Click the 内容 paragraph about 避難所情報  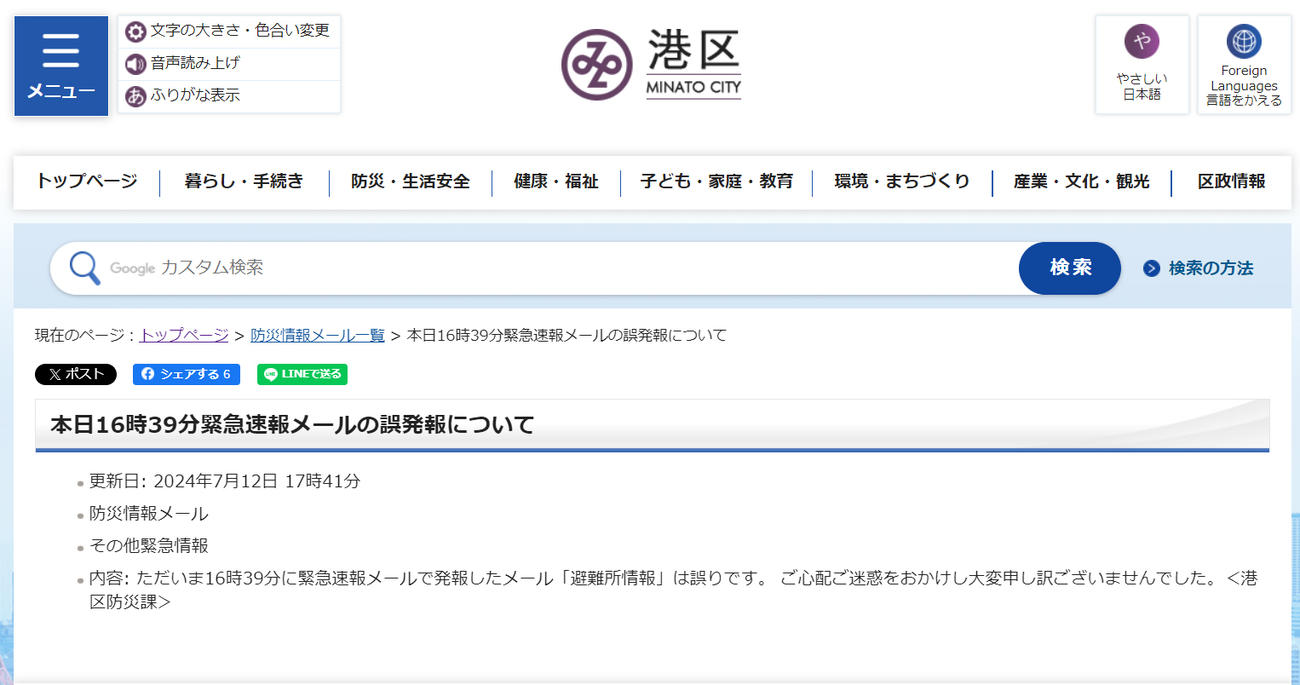point(673,590)
